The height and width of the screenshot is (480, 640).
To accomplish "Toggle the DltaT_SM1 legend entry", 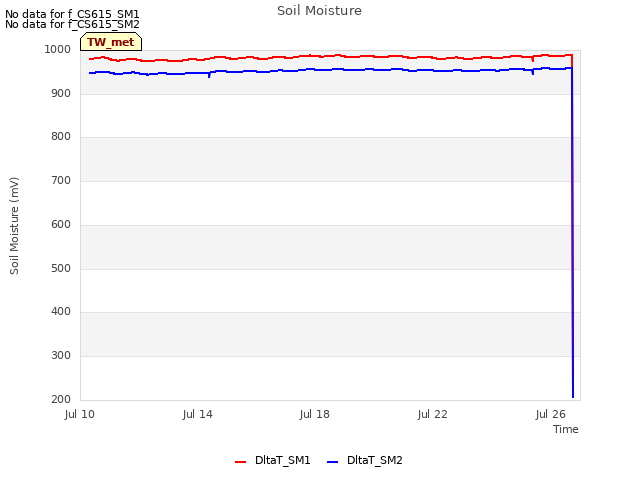I will (x=273, y=460).
